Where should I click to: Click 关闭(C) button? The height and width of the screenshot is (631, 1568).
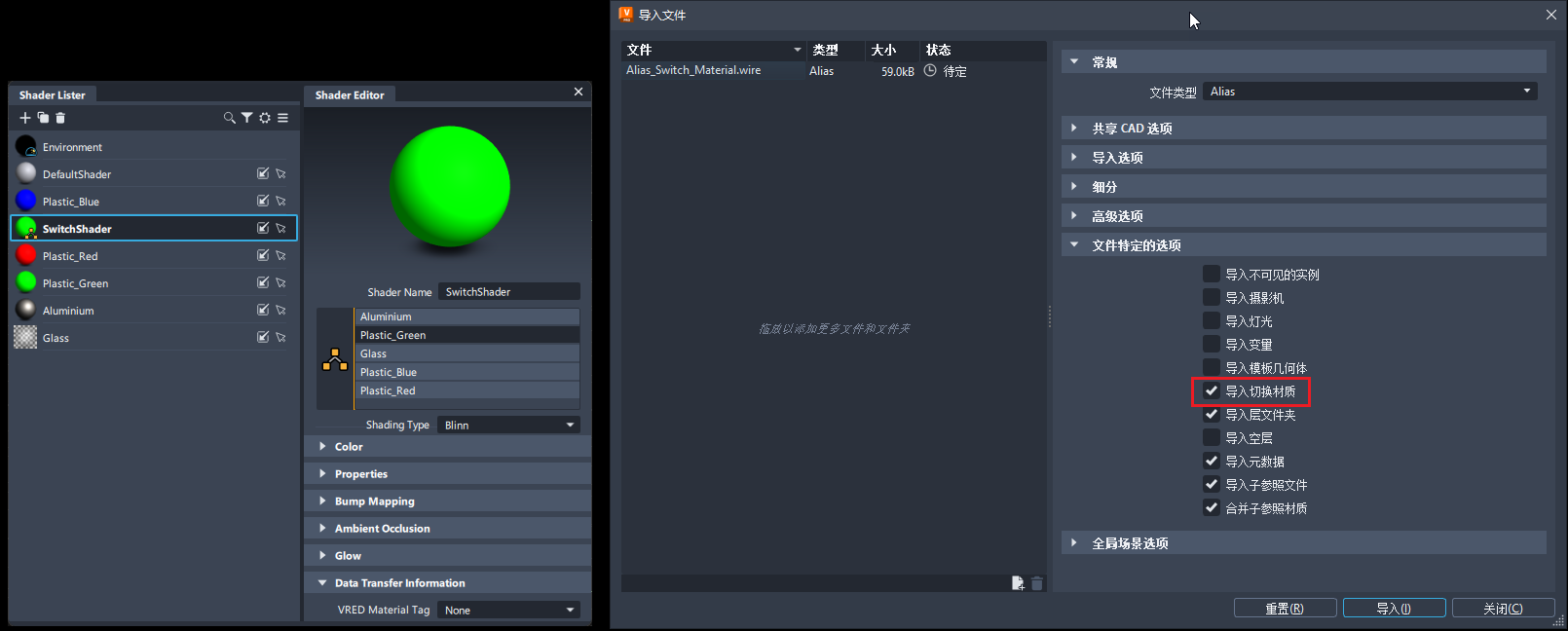pyautogui.click(x=1503, y=608)
